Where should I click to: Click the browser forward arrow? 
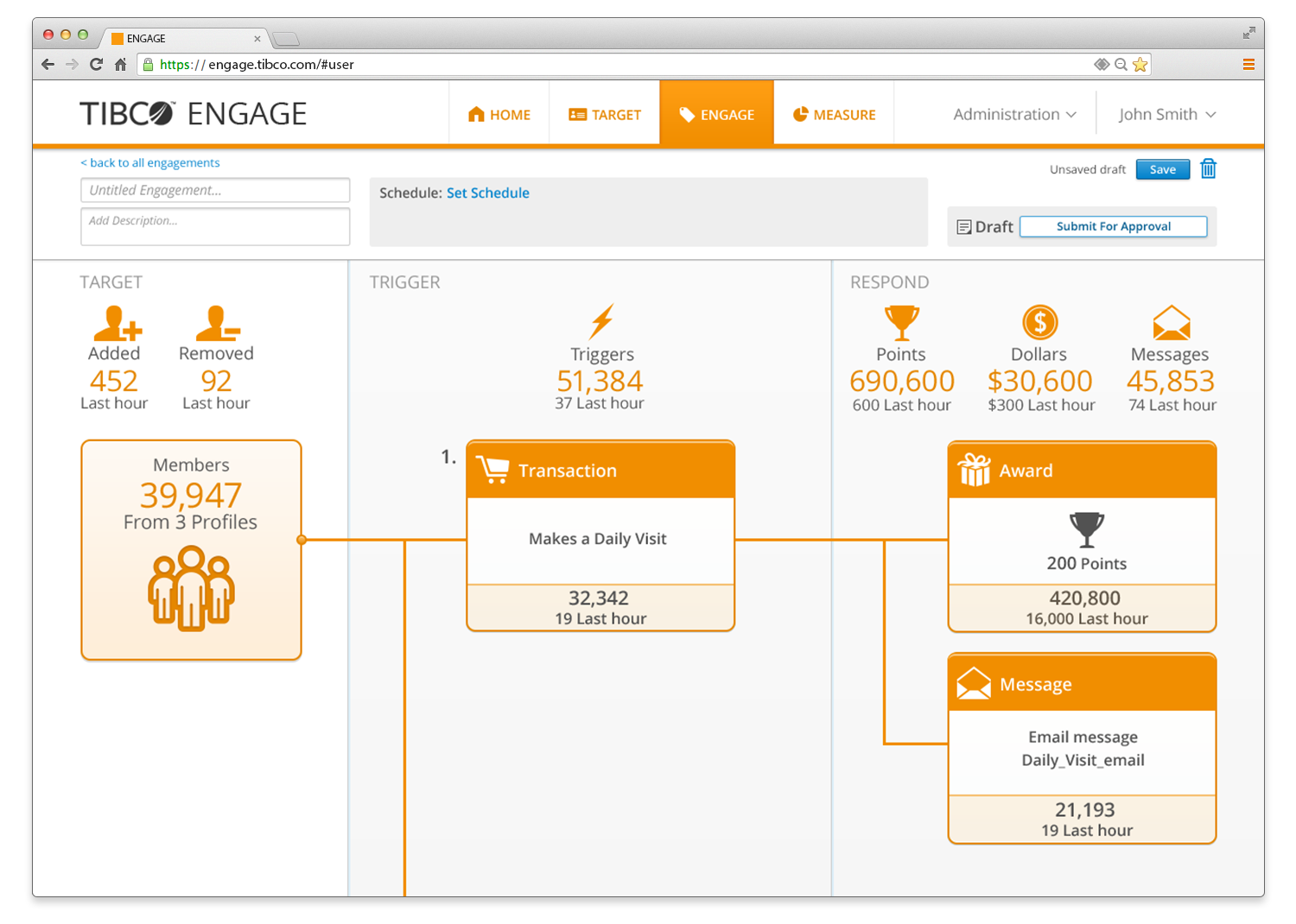click(x=72, y=64)
